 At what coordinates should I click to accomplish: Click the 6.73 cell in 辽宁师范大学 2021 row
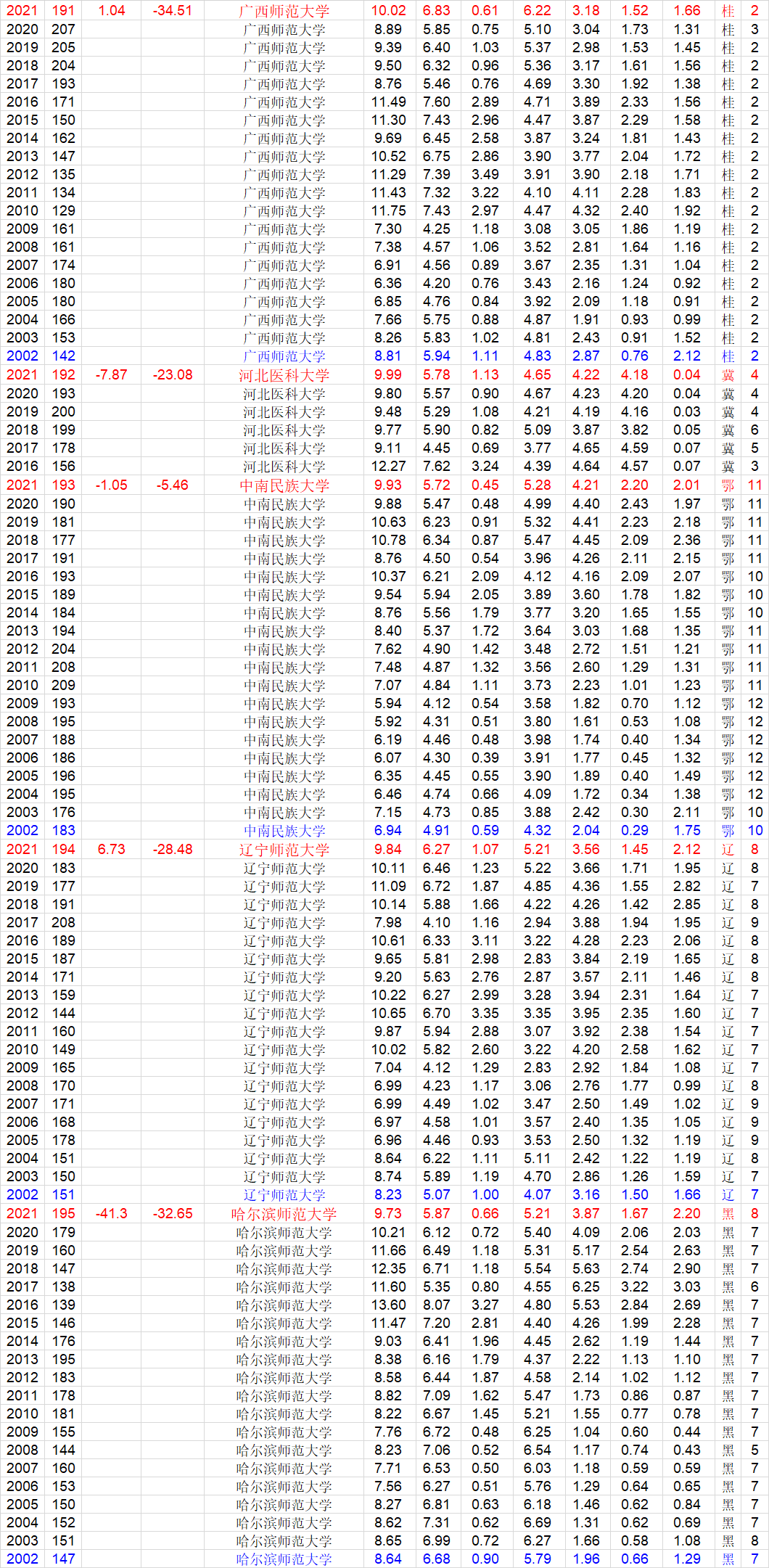112,850
